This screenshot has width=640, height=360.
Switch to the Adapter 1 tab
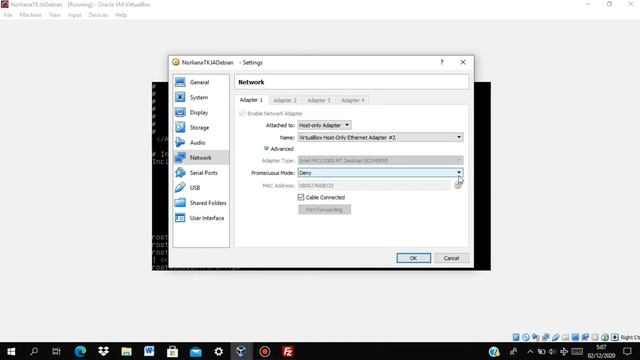pyautogui.click(x=251, y=100)
